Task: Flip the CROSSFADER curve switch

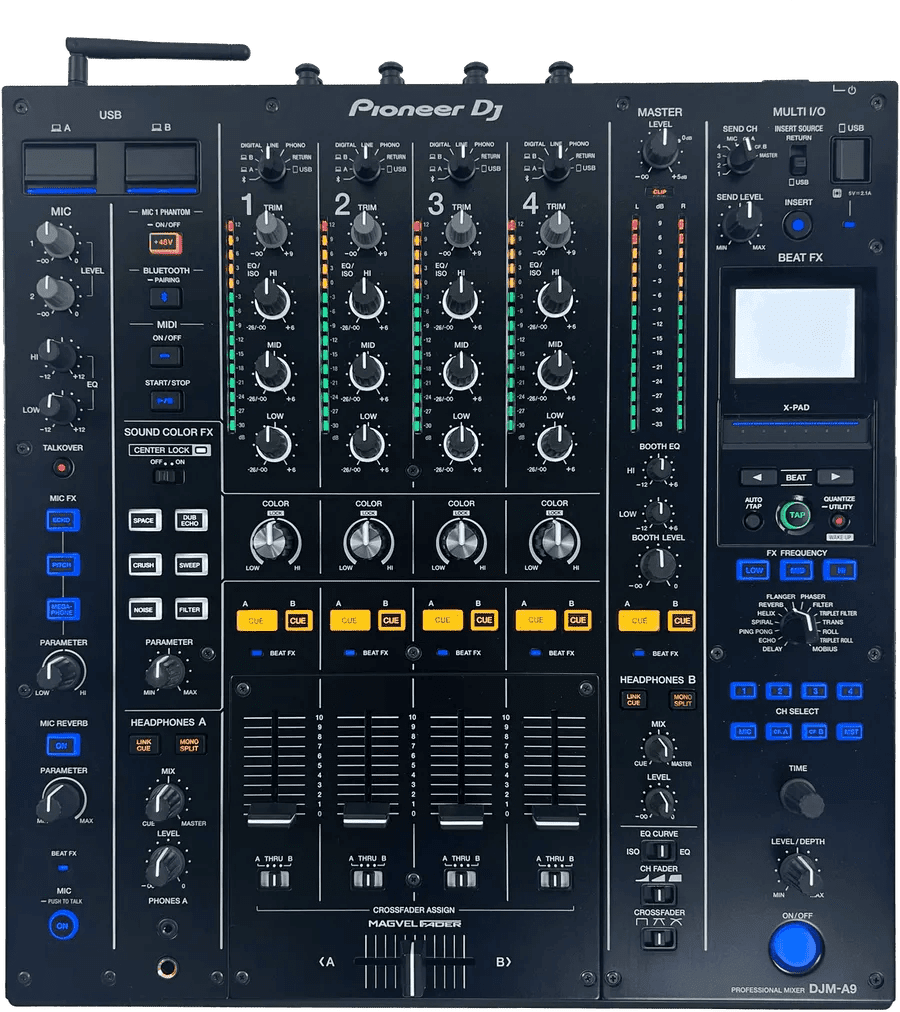Action: [x=659, y=938]
